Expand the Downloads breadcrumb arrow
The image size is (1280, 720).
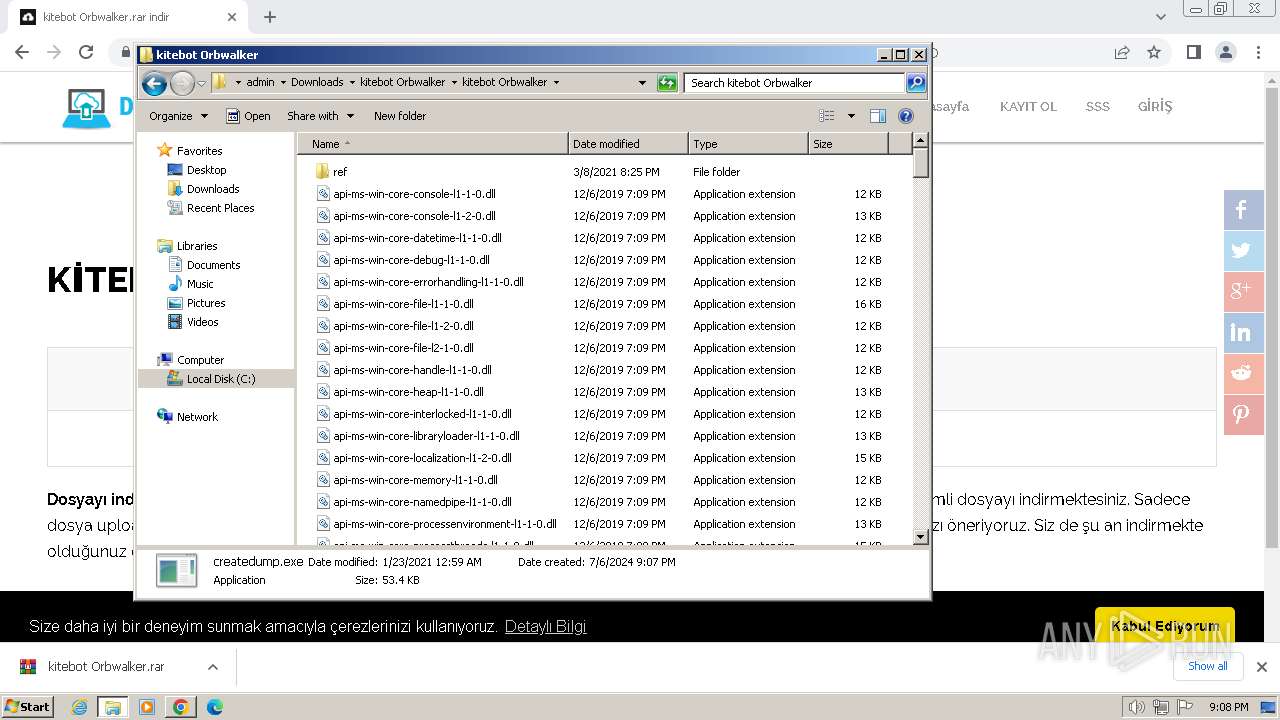(x=353, y=83)
